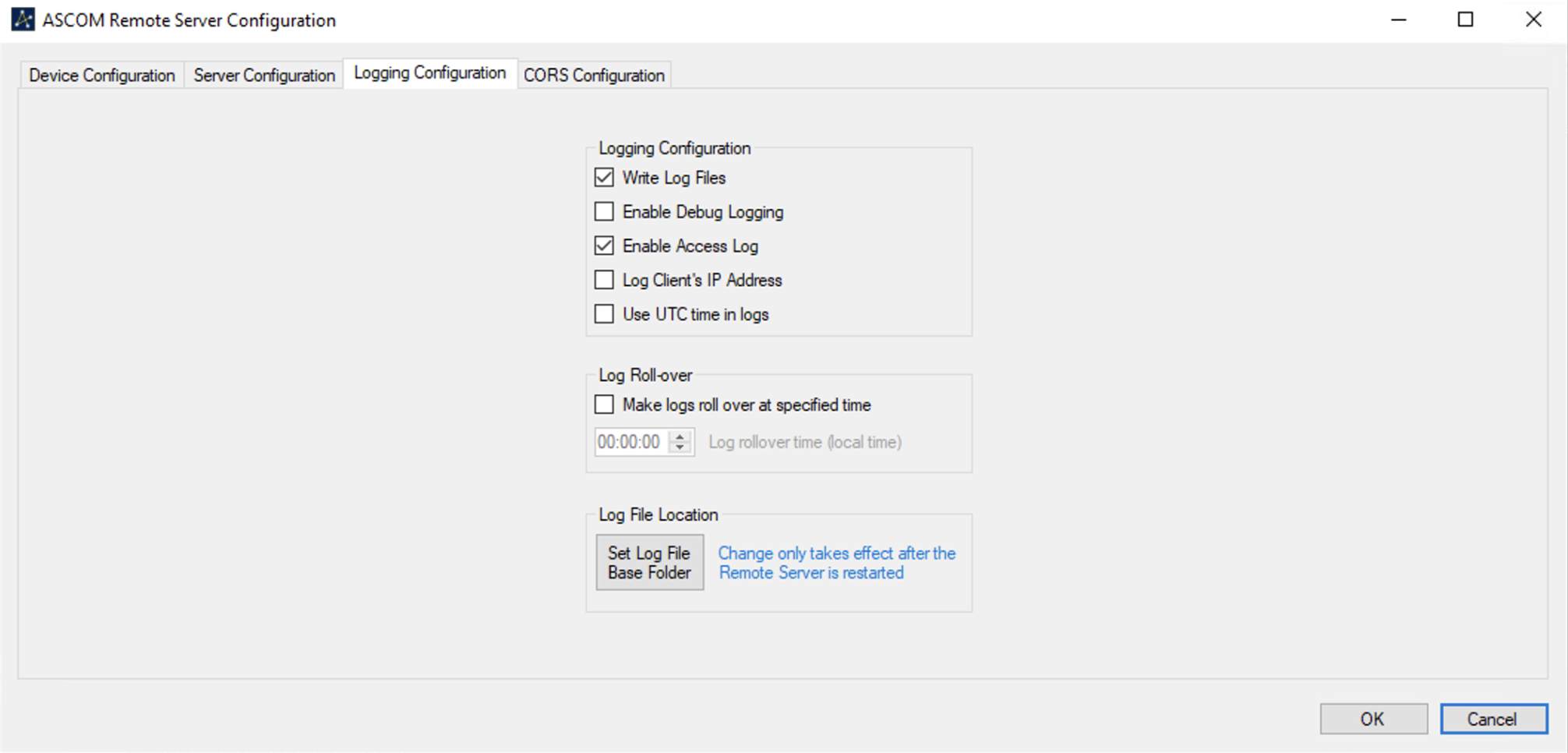Screen dimensions: 1568x753
Task: Select the Logging Configuration tab
Action: tap(430, 73)
